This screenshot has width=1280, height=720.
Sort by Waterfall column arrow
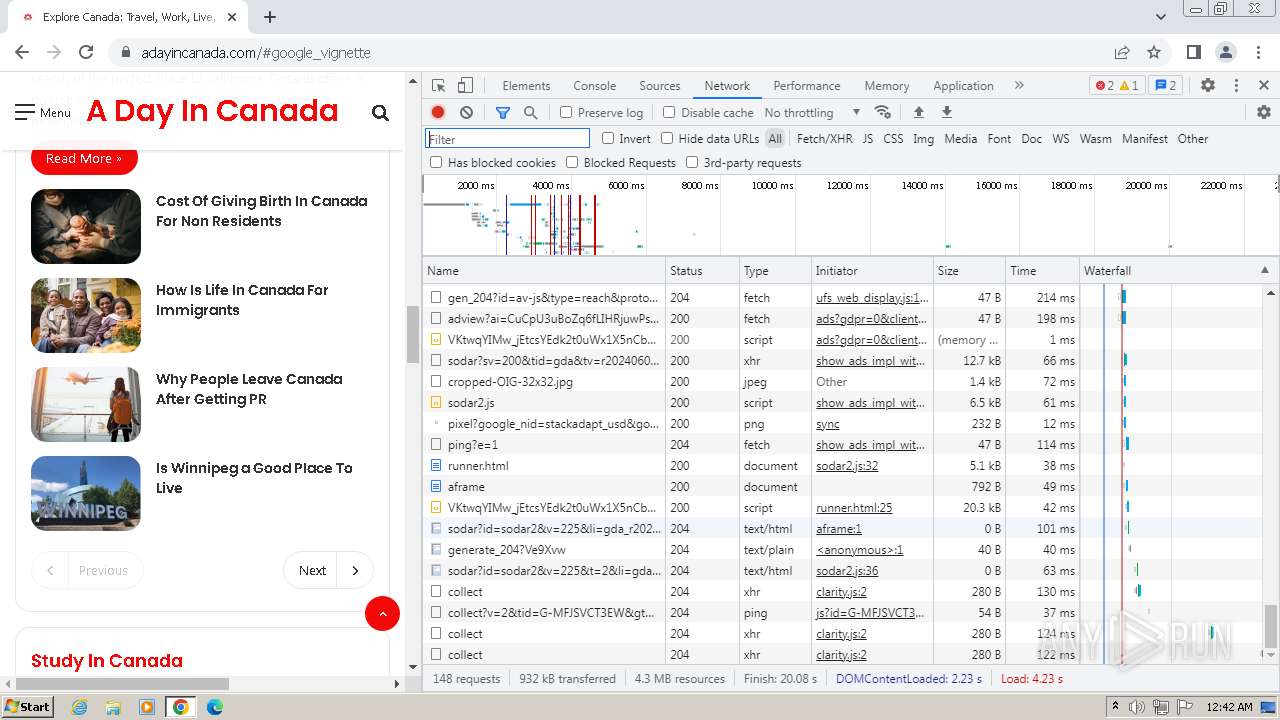1264,271
